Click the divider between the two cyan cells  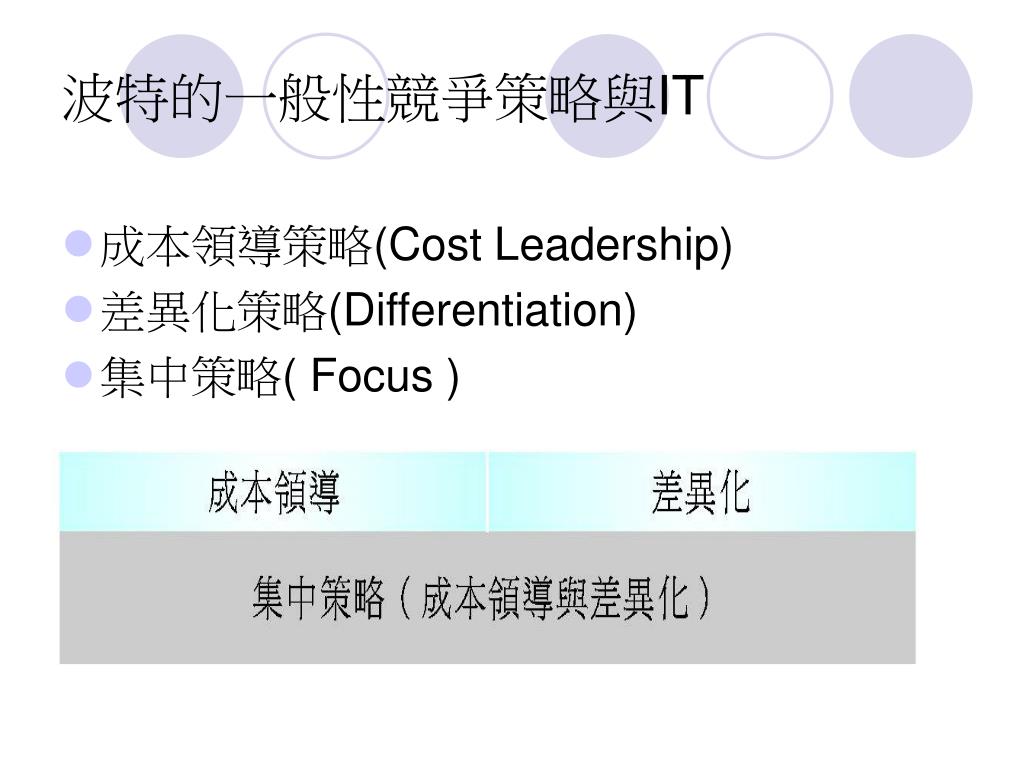487,492
